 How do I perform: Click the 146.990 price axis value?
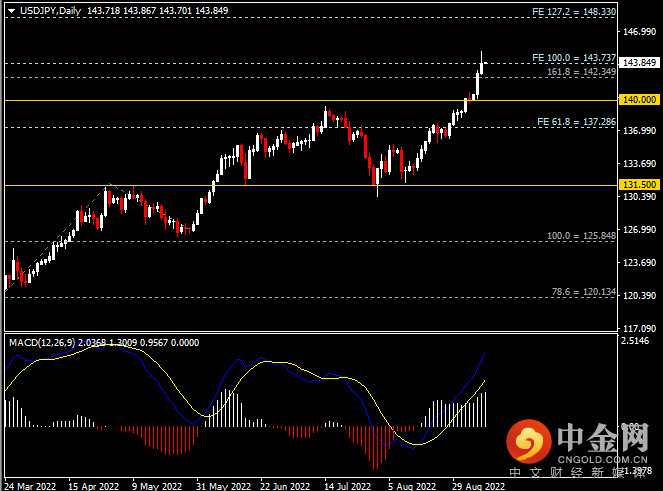tap(639, 32)
